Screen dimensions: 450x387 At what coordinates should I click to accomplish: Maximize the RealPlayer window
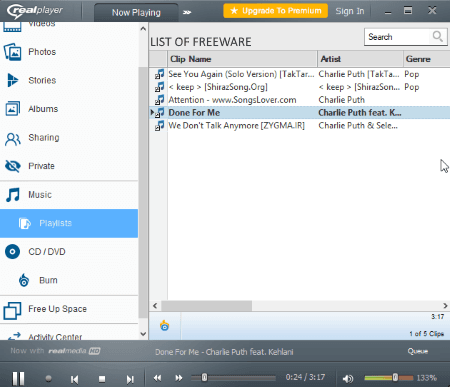(x=408, y=10)
